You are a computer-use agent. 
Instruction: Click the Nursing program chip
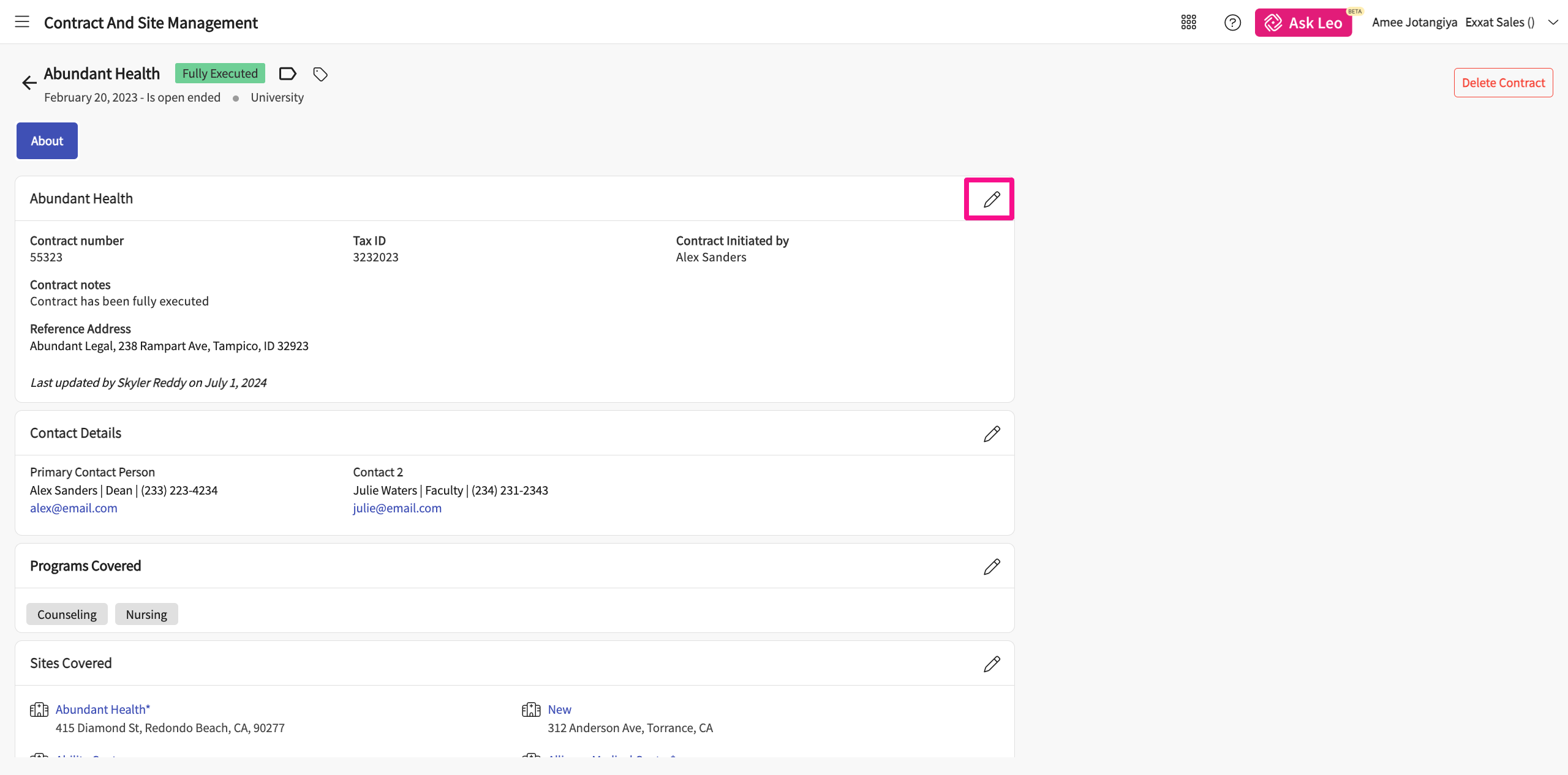(146, 615)
